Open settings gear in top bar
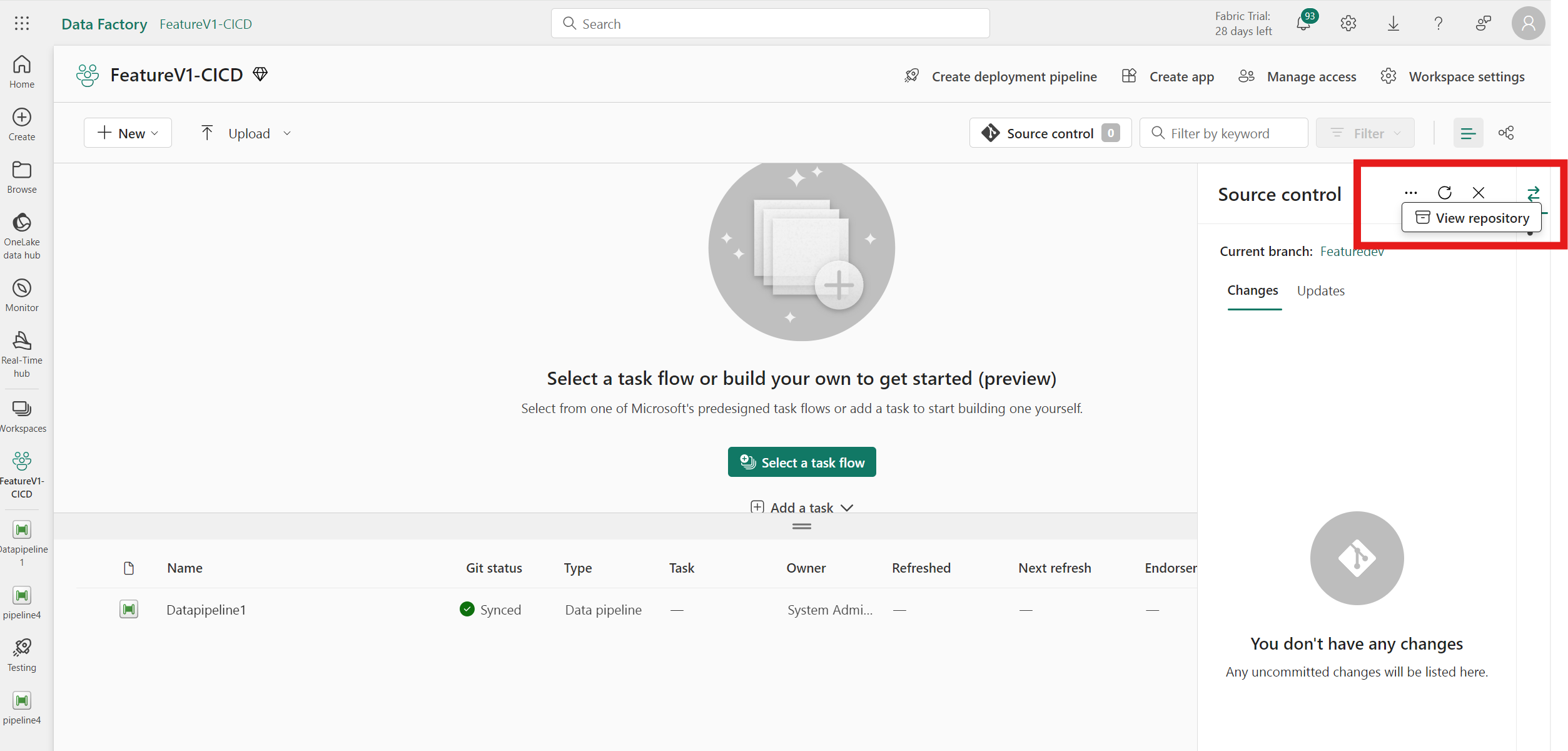The image size is (1568, 751). coord(1348,24)
